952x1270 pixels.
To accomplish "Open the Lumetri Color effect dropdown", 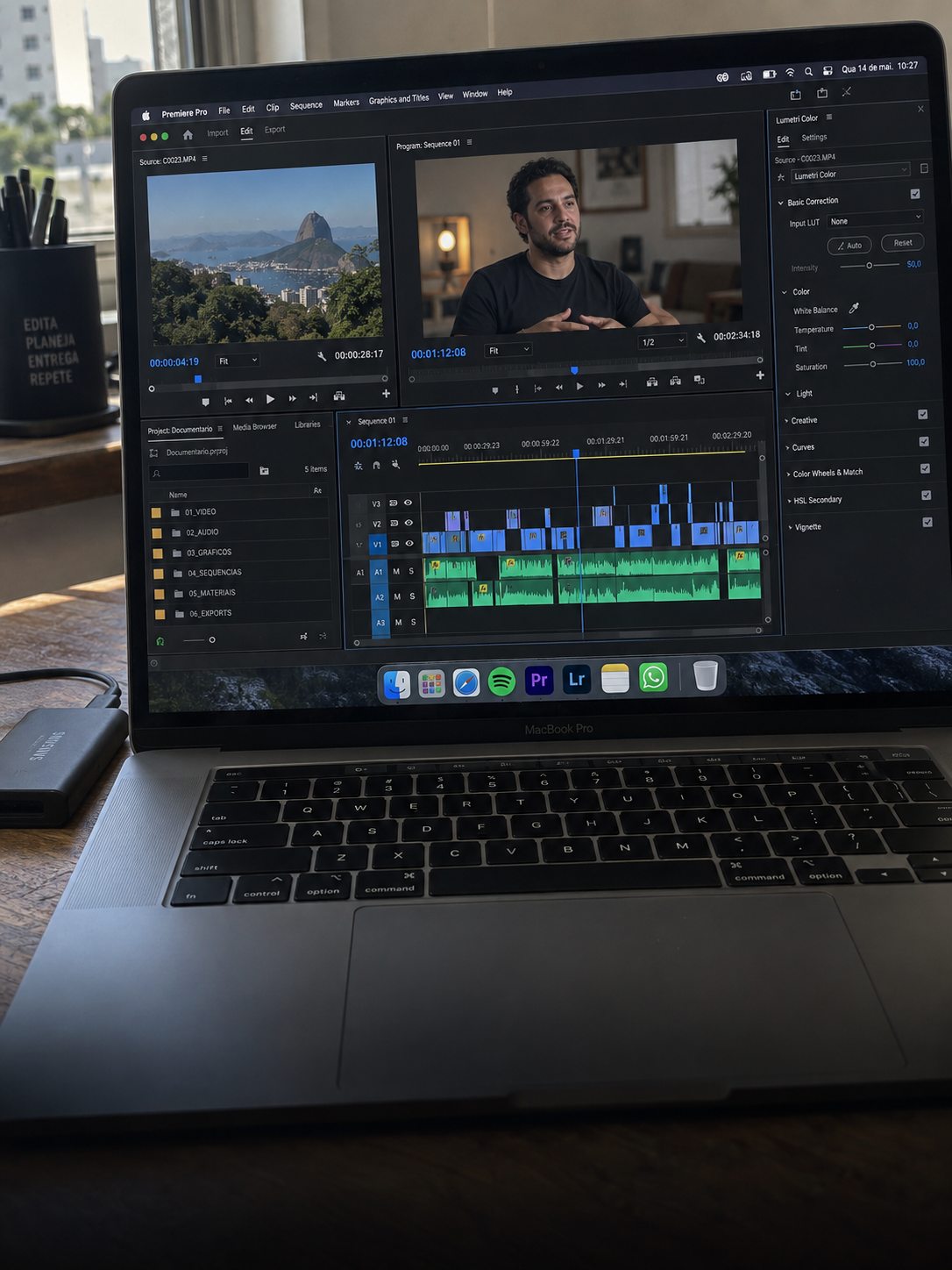I will coord(850,173).
